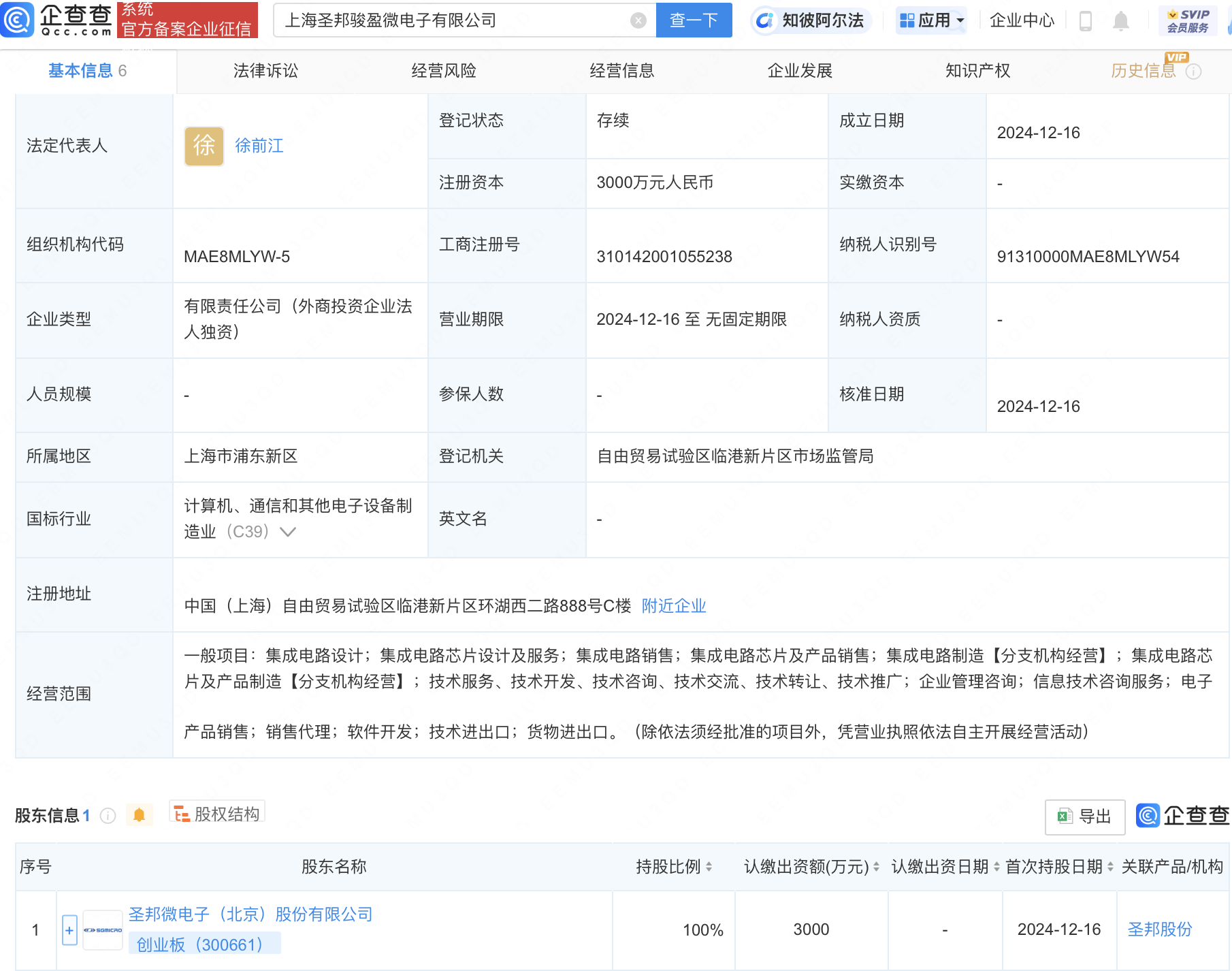Open 圣邦微电子（北京）股份有限公司 shareholder link
1232x971 pixels.
coord(250,914)
